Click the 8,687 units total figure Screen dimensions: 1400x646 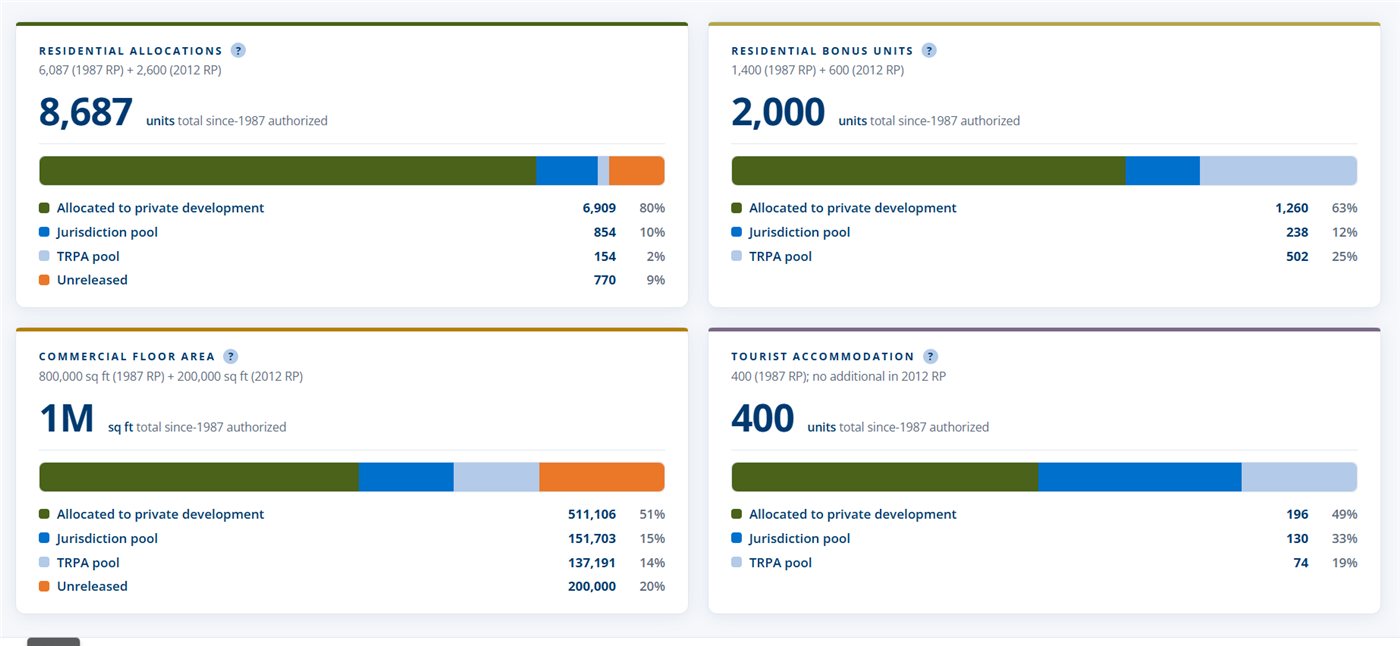click(x=86, y=112)
